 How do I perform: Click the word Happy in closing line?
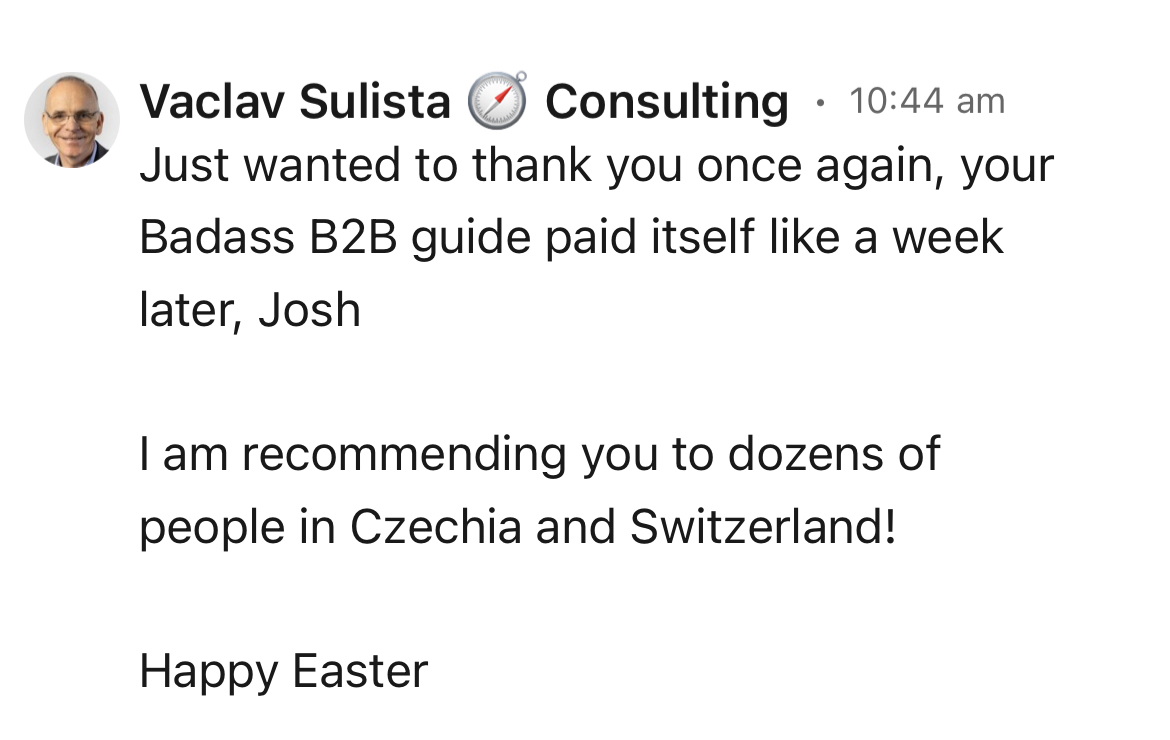pos(209,673)
